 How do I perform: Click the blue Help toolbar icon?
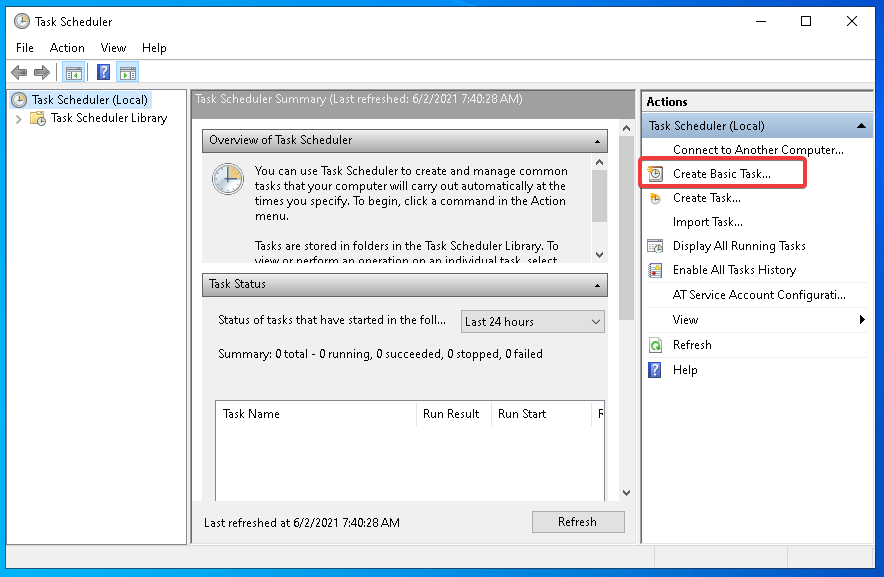point(103,72)
